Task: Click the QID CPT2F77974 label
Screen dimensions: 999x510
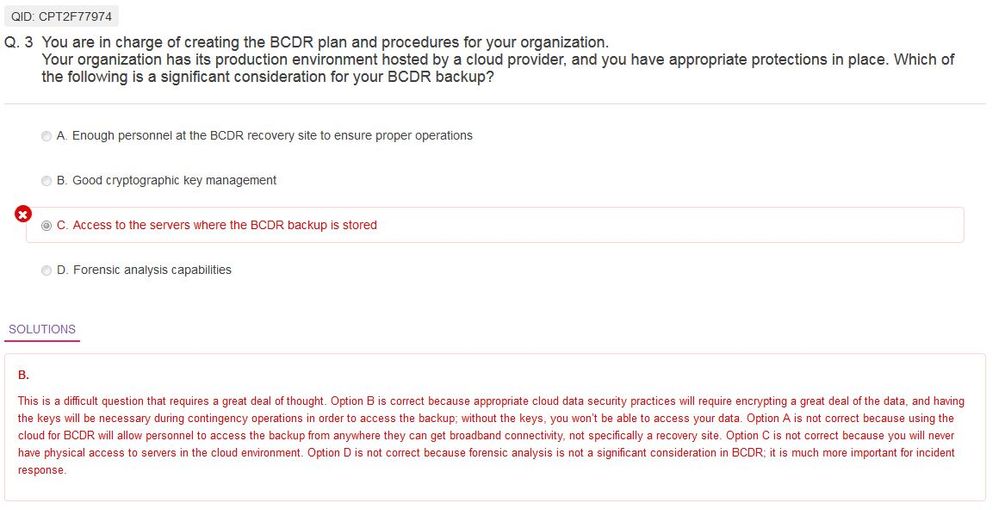Action: tap(61, 16)
